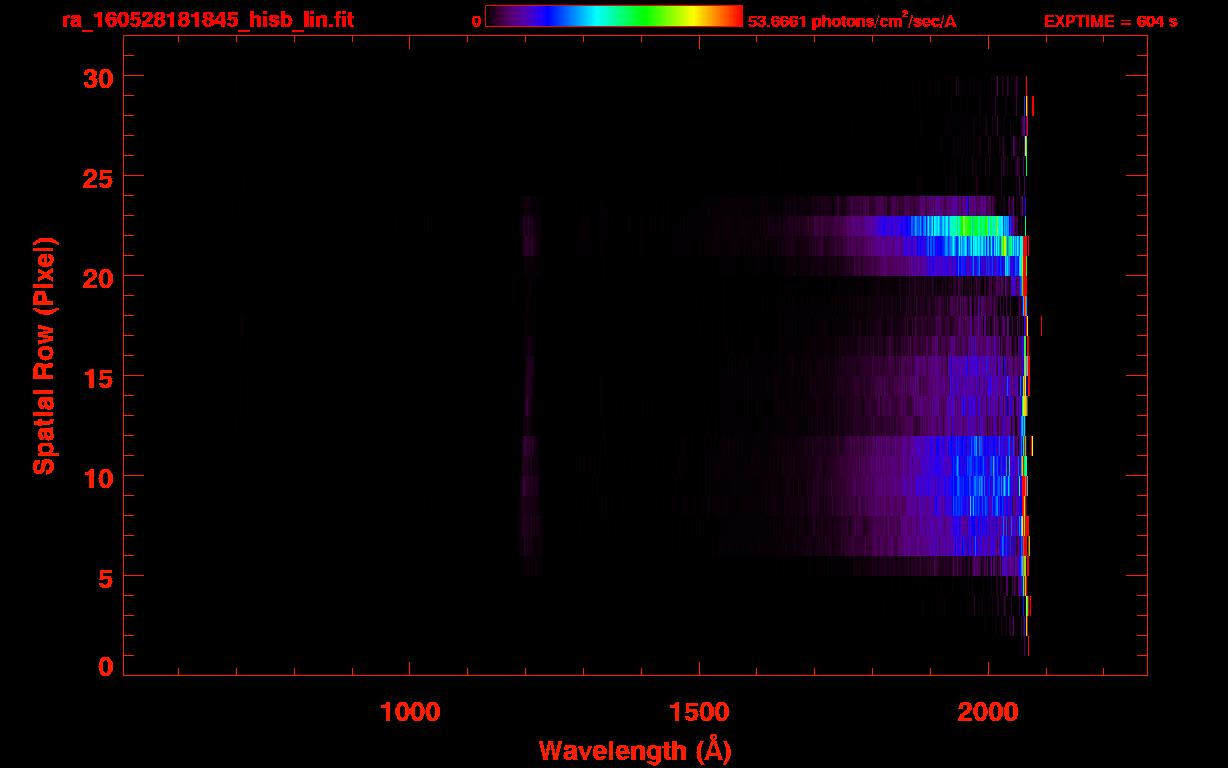Click the 2000 wavelength tick label
The image size is (1228, 768).
coord(988,712)
